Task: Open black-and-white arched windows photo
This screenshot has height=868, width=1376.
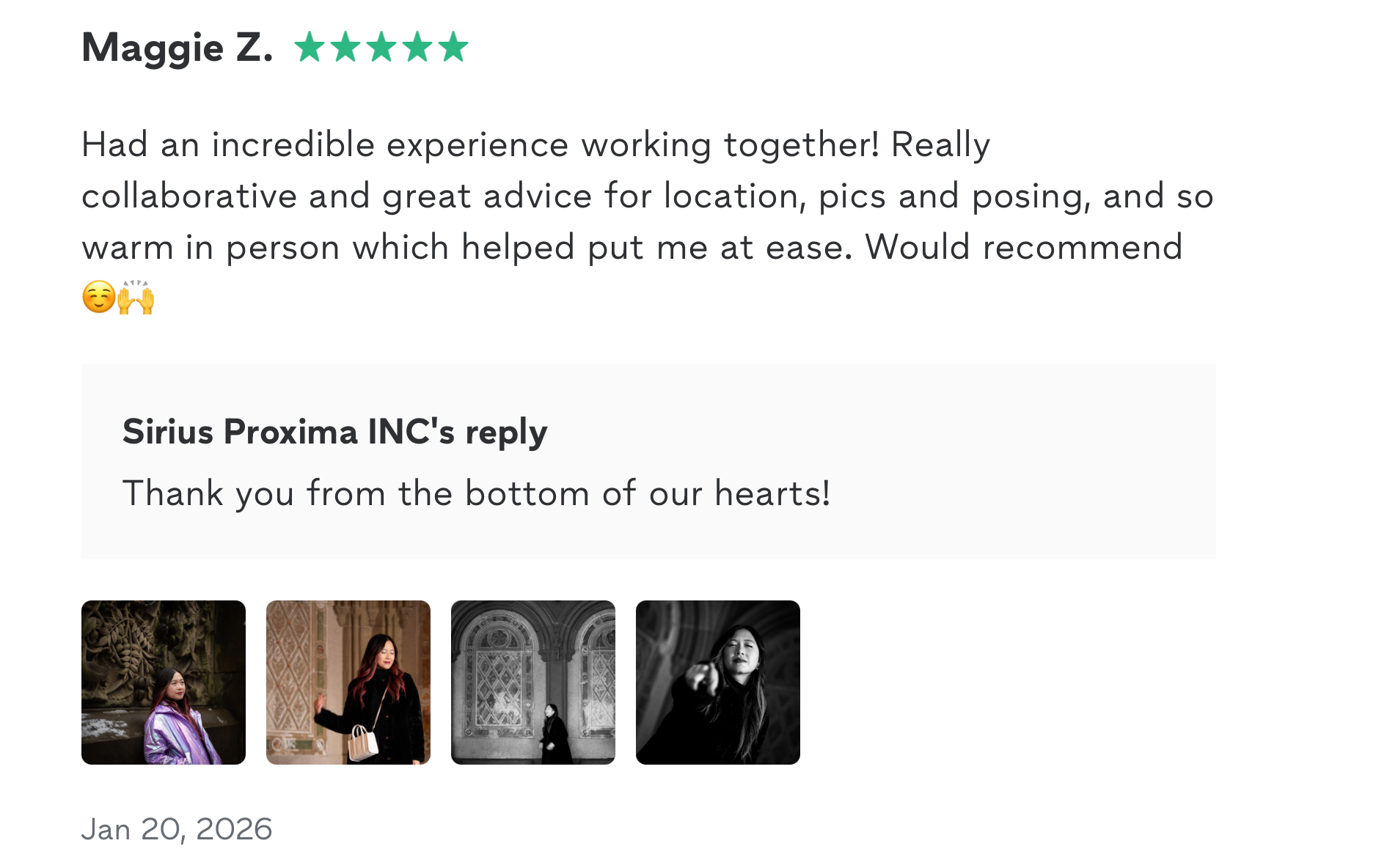Action: (533, 683)
